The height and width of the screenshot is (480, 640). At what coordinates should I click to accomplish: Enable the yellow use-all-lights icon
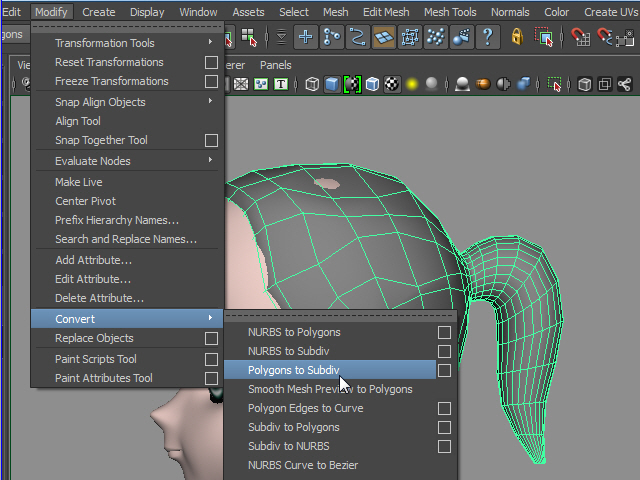pyautogui.click(x=411, y=84)
